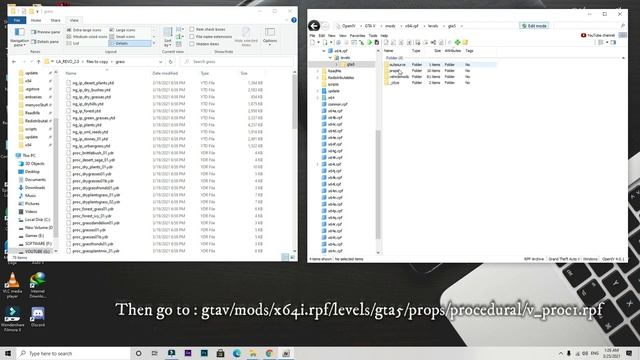Open Task View on taskbar
The width and height of the screenshot is (640, 360).
155,353
